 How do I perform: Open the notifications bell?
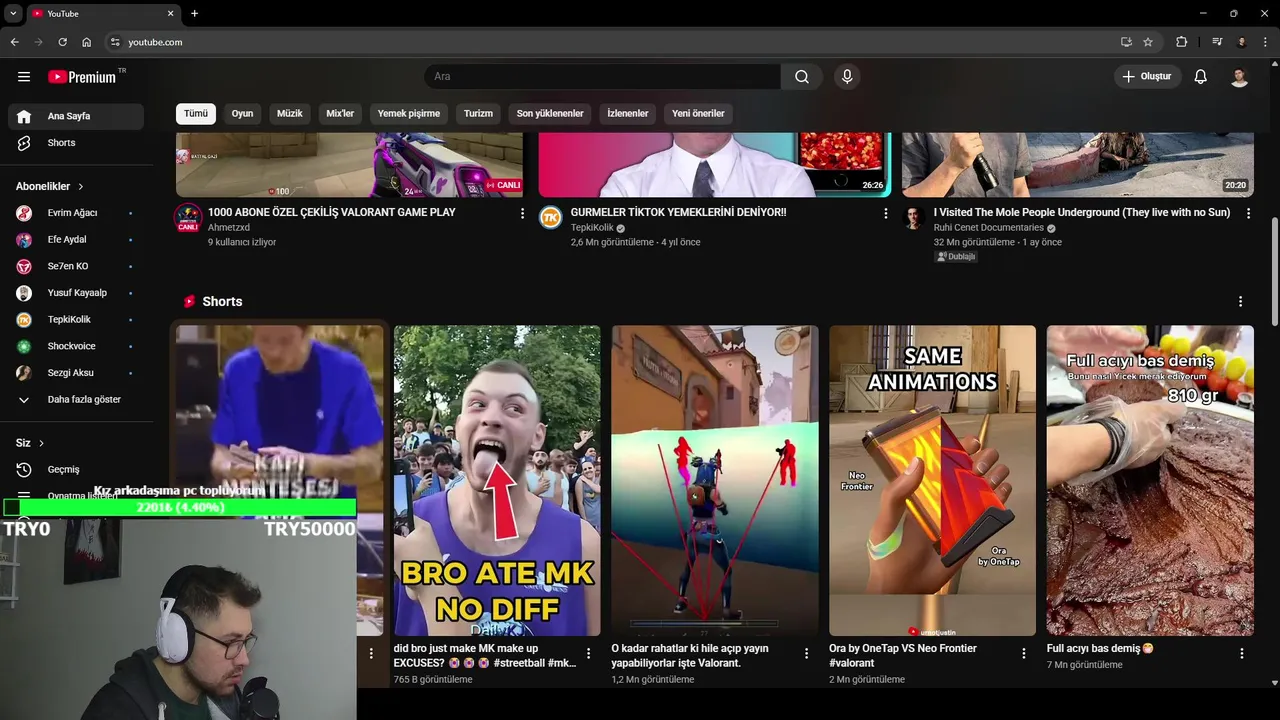coord(1201,77)
